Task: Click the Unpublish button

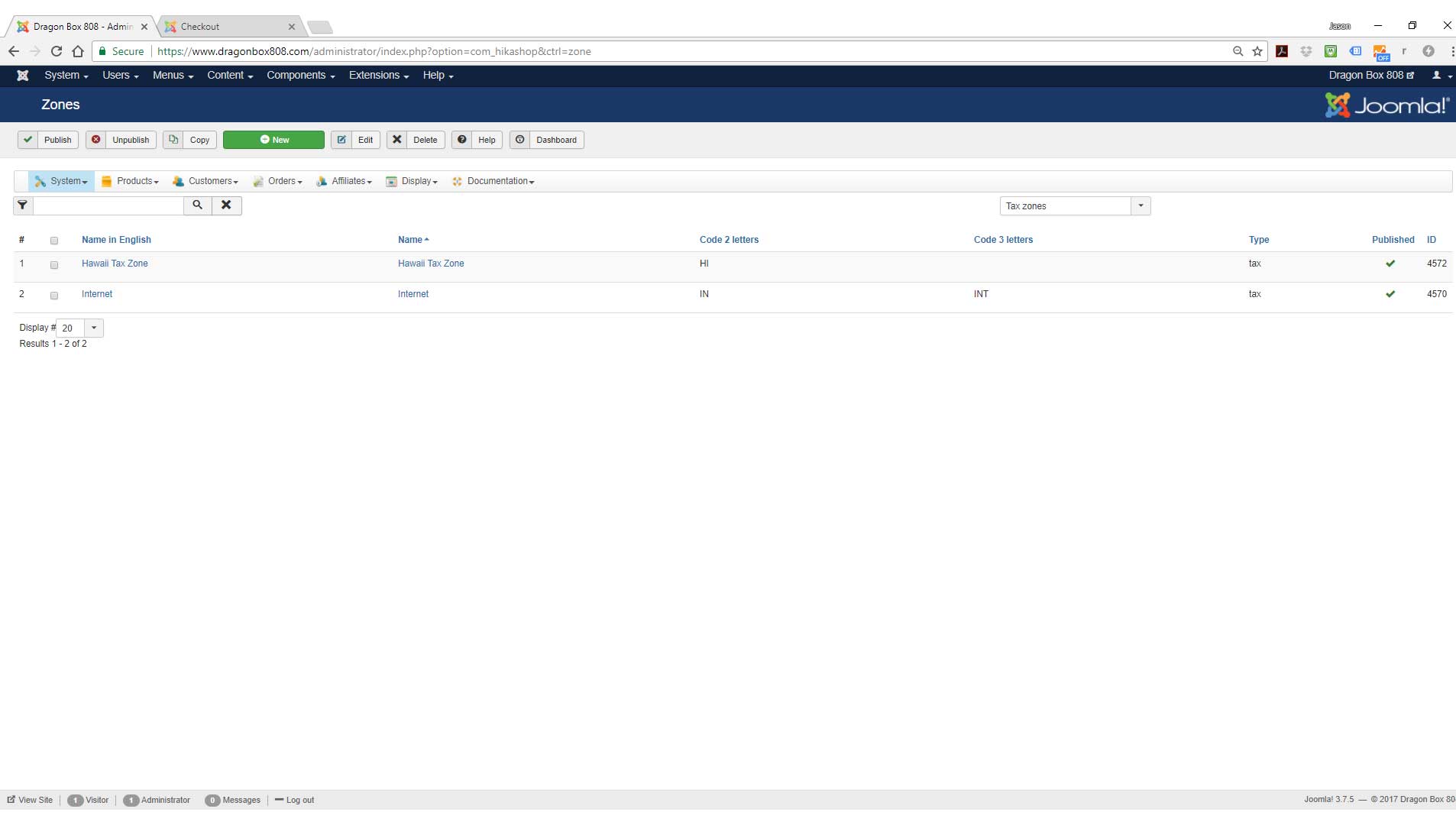Action: click(x=121, y=140)
